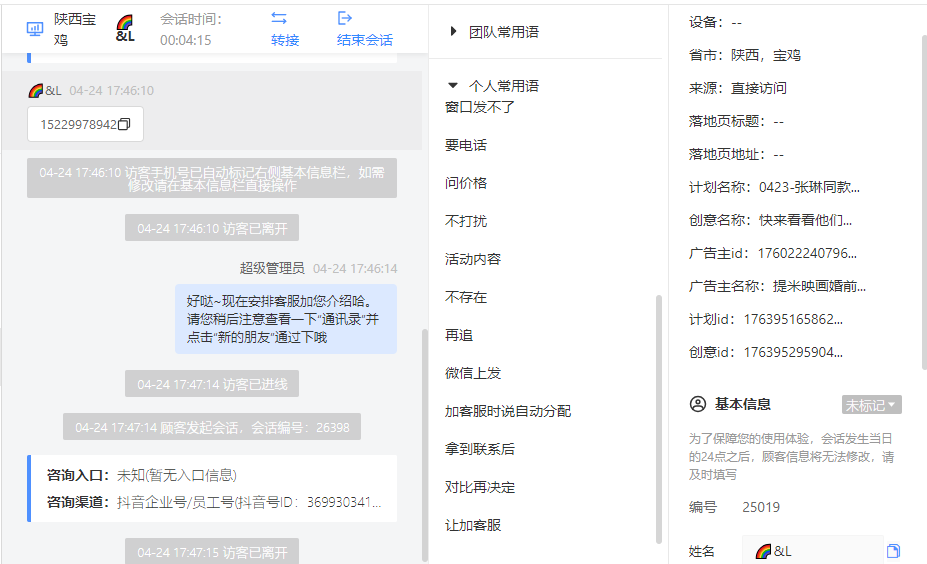The image size is (927, 564).
Task: Click the chat history scrollbar
Action: tap(424, 445)
